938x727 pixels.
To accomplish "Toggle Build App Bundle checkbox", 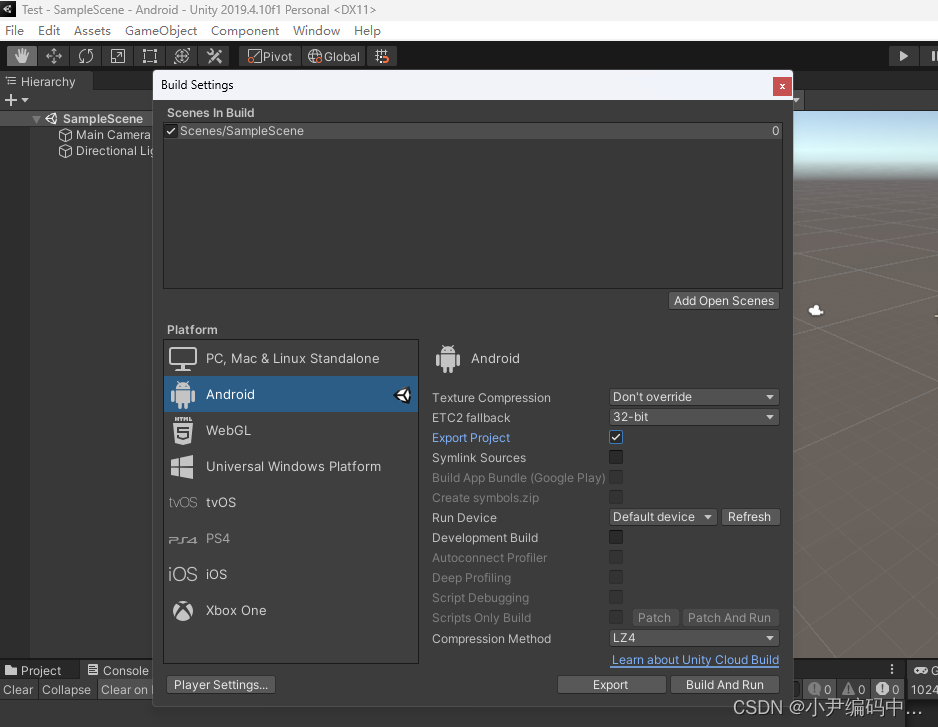I will 616,477.
